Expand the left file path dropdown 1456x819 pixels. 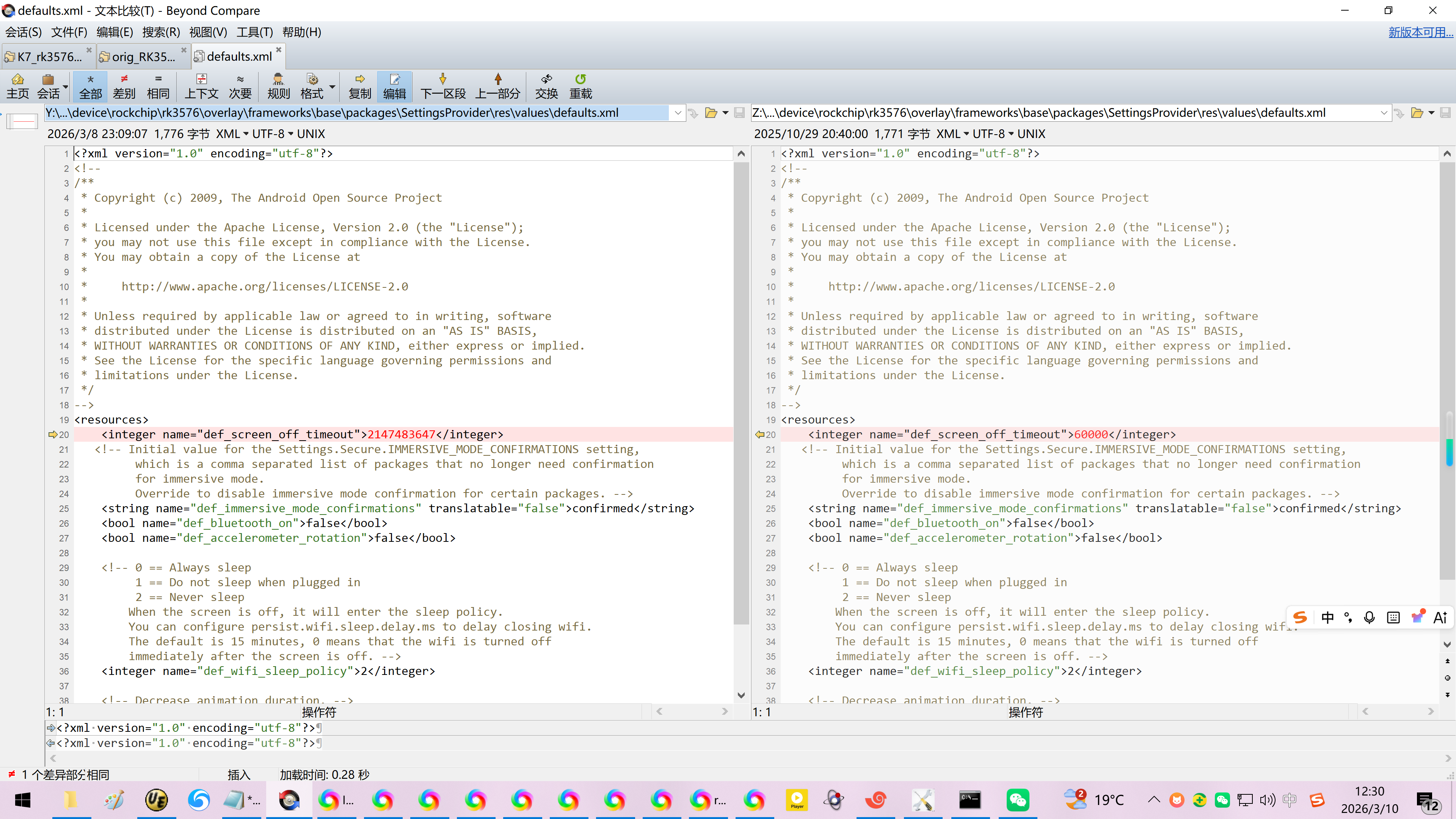tap(678, 113)
